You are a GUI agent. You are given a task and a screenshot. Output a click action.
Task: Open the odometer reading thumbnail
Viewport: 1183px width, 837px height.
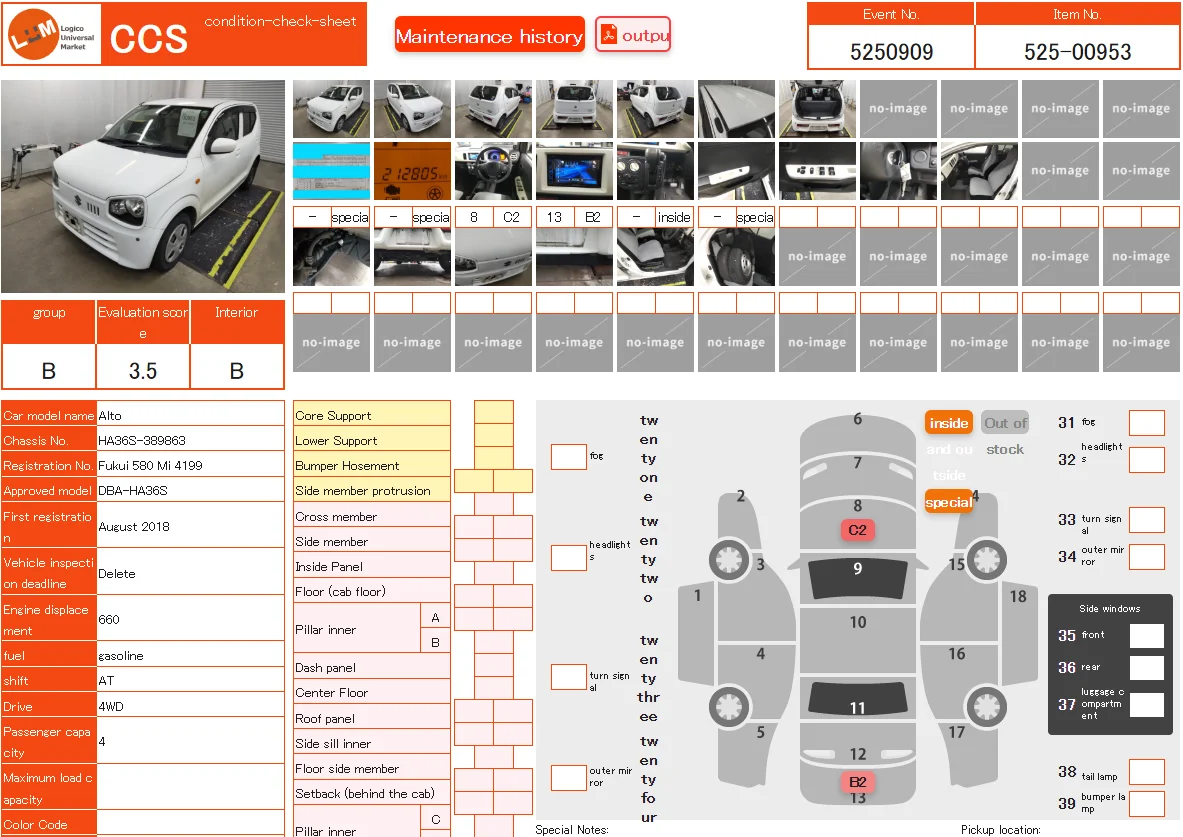(x=412, y=171)
